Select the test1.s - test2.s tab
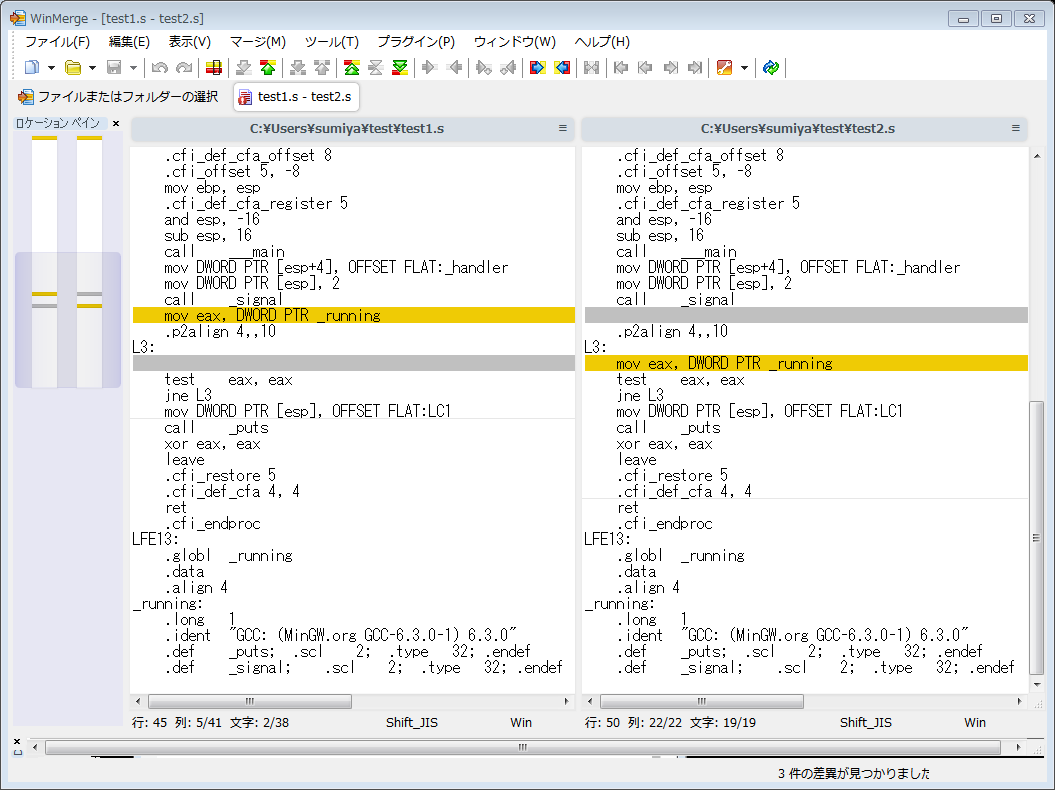Screen dimensions: 1055x790 coord(296,97)
